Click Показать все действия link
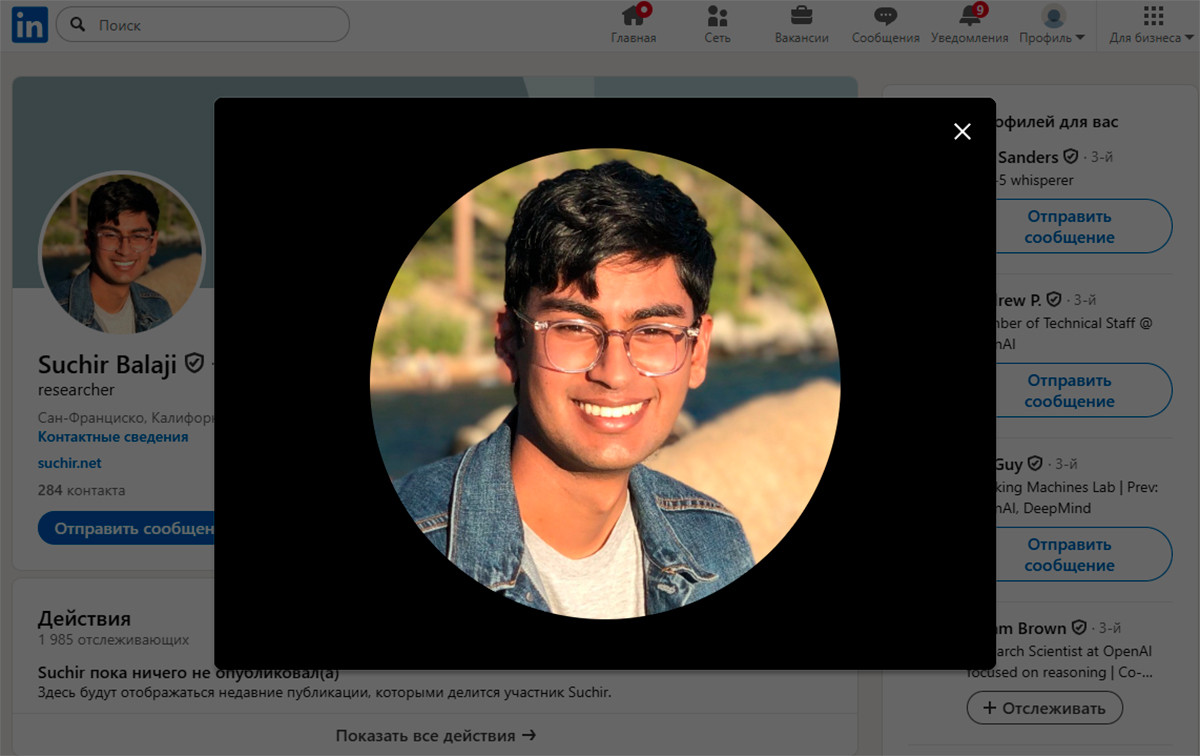The width and height of the screenshot is (1200, 756). [x=435, y=735]
